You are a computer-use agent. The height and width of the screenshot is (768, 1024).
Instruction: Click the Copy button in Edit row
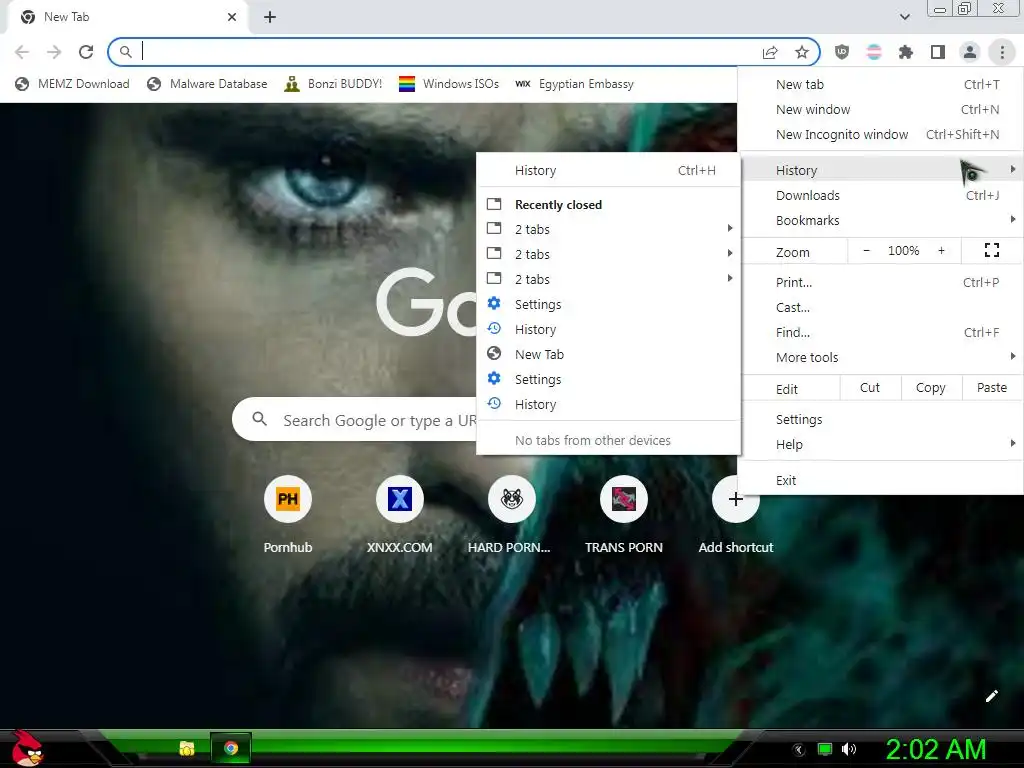[931, 387]
